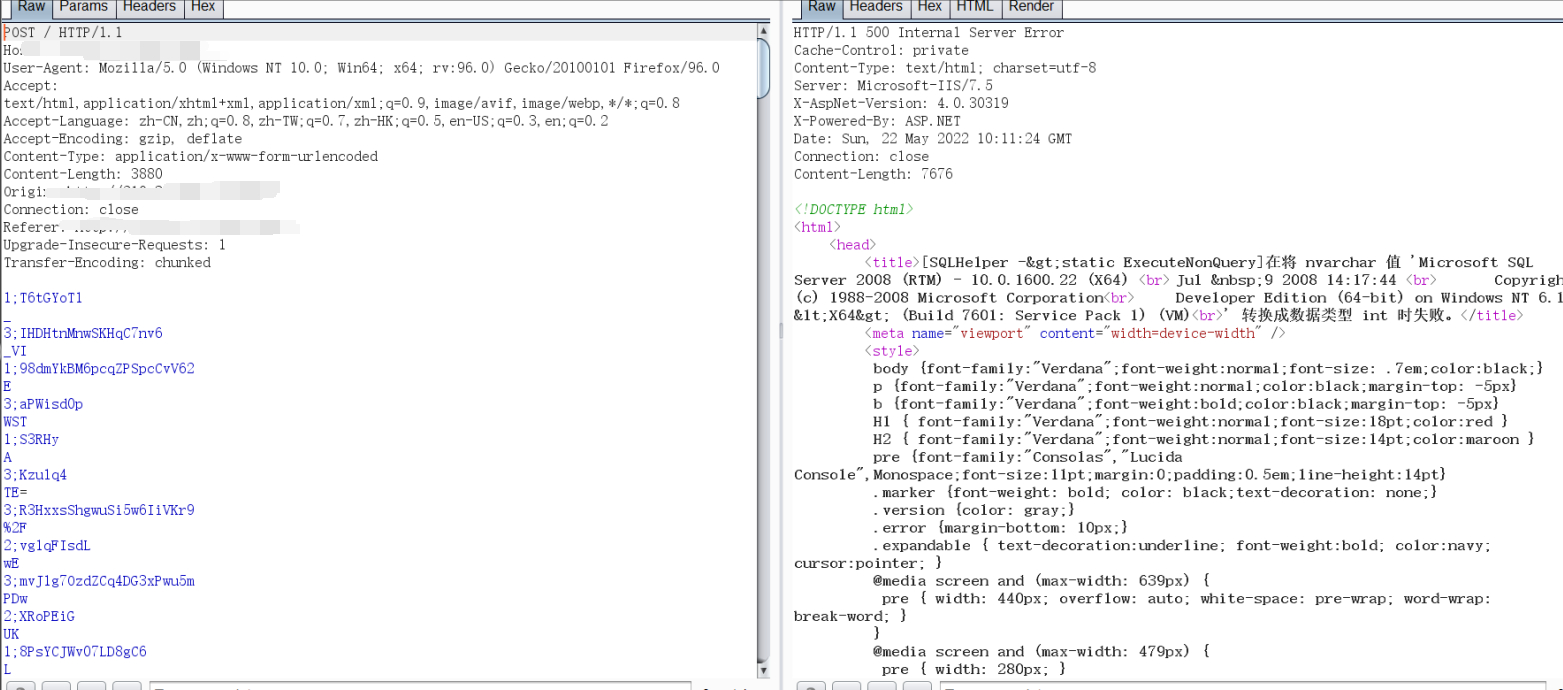
Task: Click the Accept-Encoding: gzip, deflate line
Action: click(123, 139)
